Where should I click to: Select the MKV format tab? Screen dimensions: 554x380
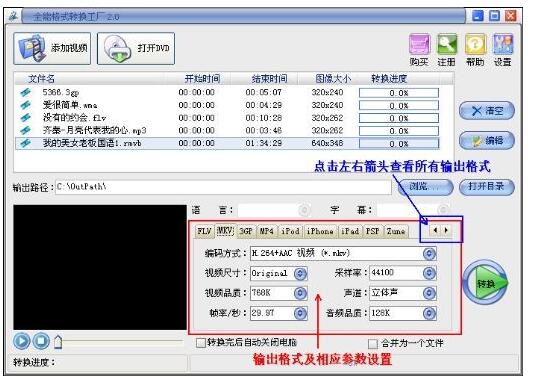(225, 231)
